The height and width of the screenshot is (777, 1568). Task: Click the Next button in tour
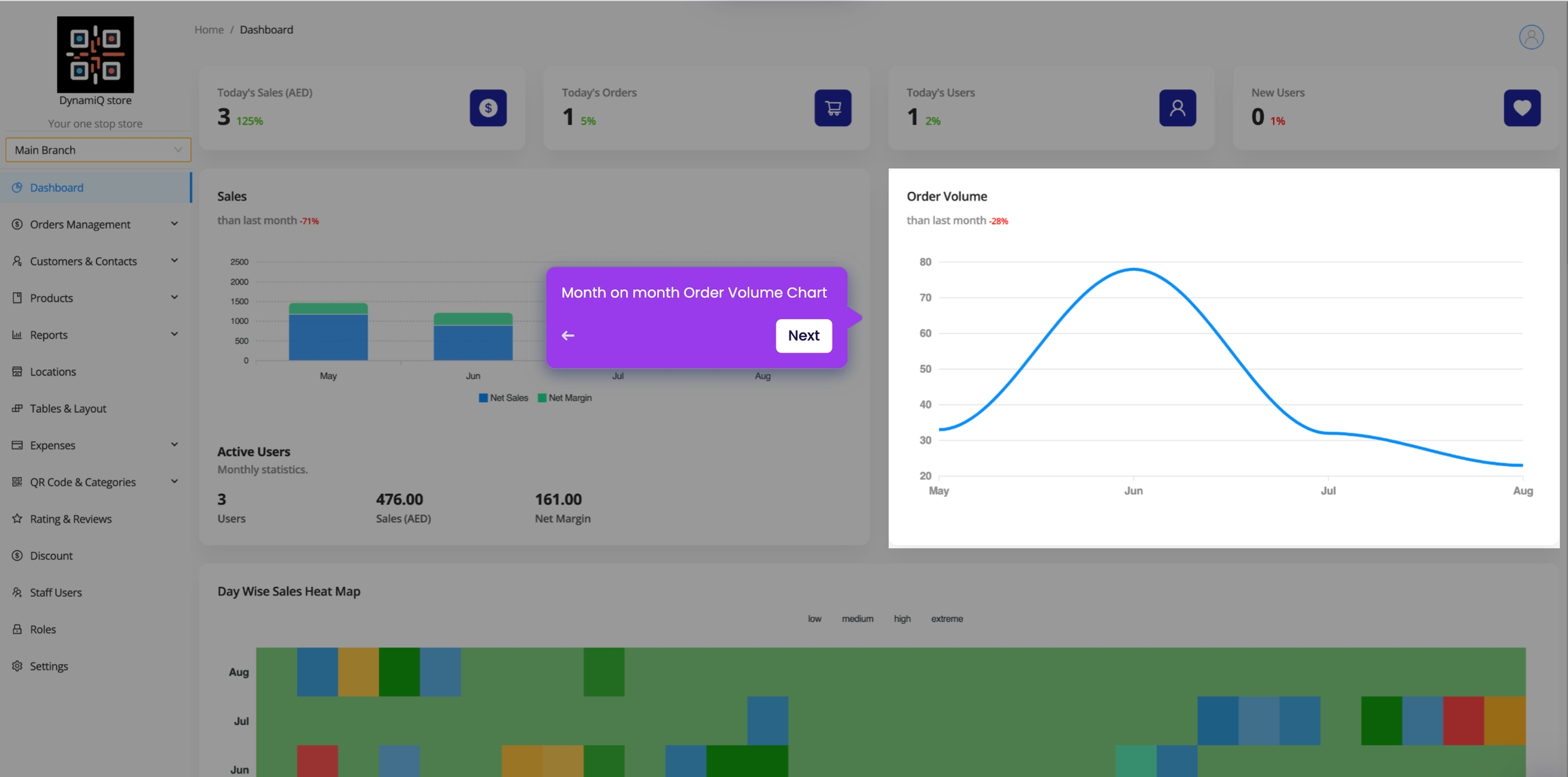coord(803,335)
